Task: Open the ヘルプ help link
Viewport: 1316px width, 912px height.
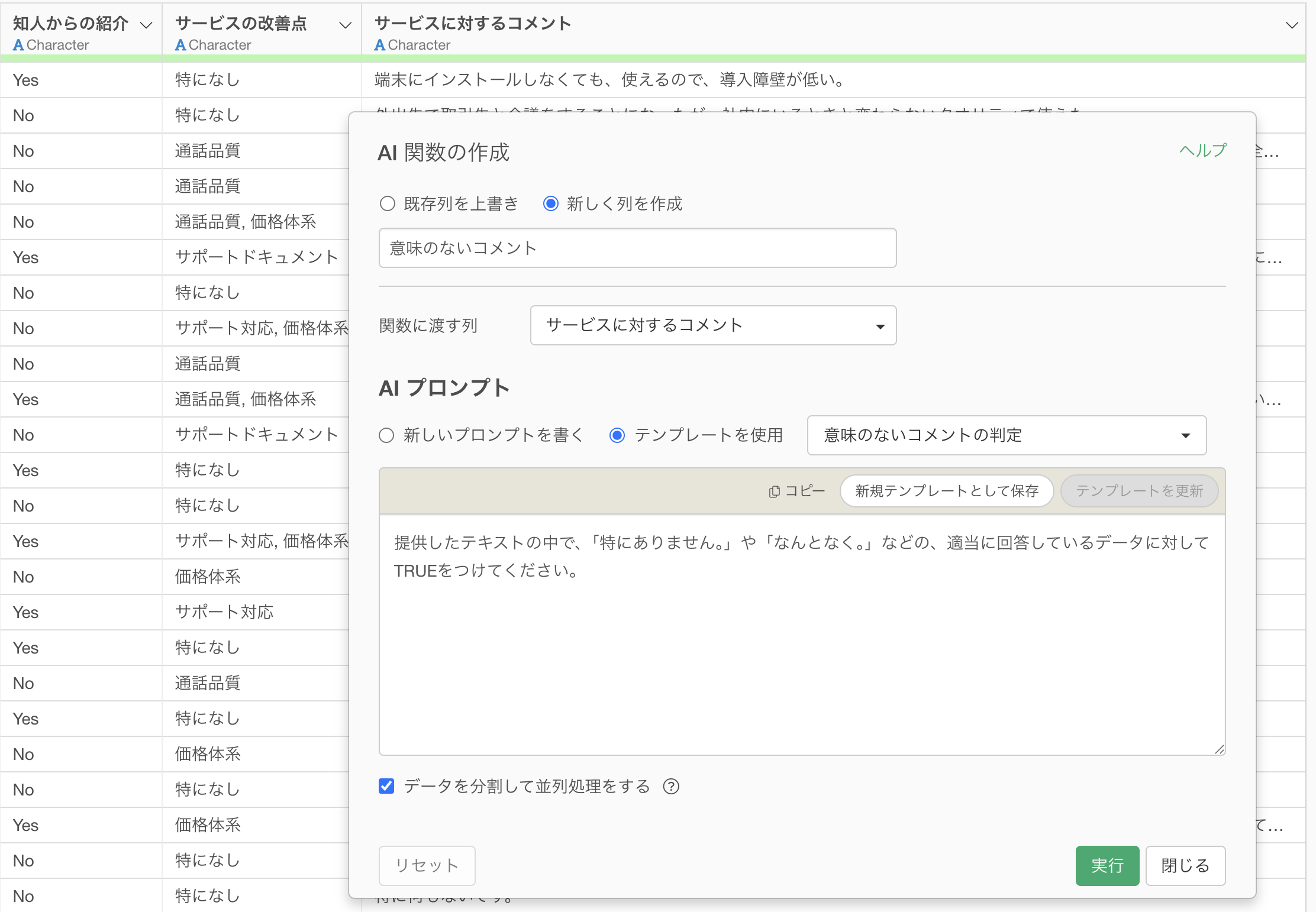Action: pyautogui.click(x=1203, y=150)
